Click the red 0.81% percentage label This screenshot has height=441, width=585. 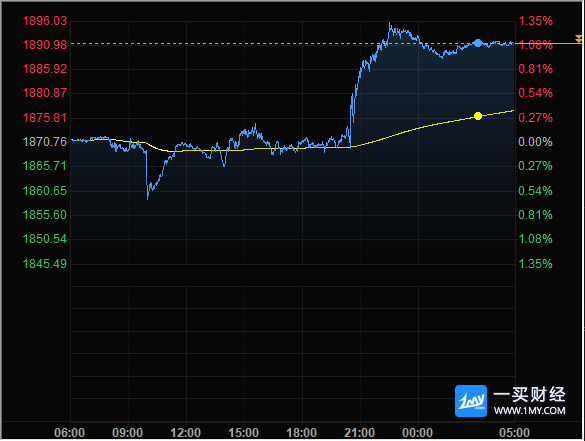point(535,69)
